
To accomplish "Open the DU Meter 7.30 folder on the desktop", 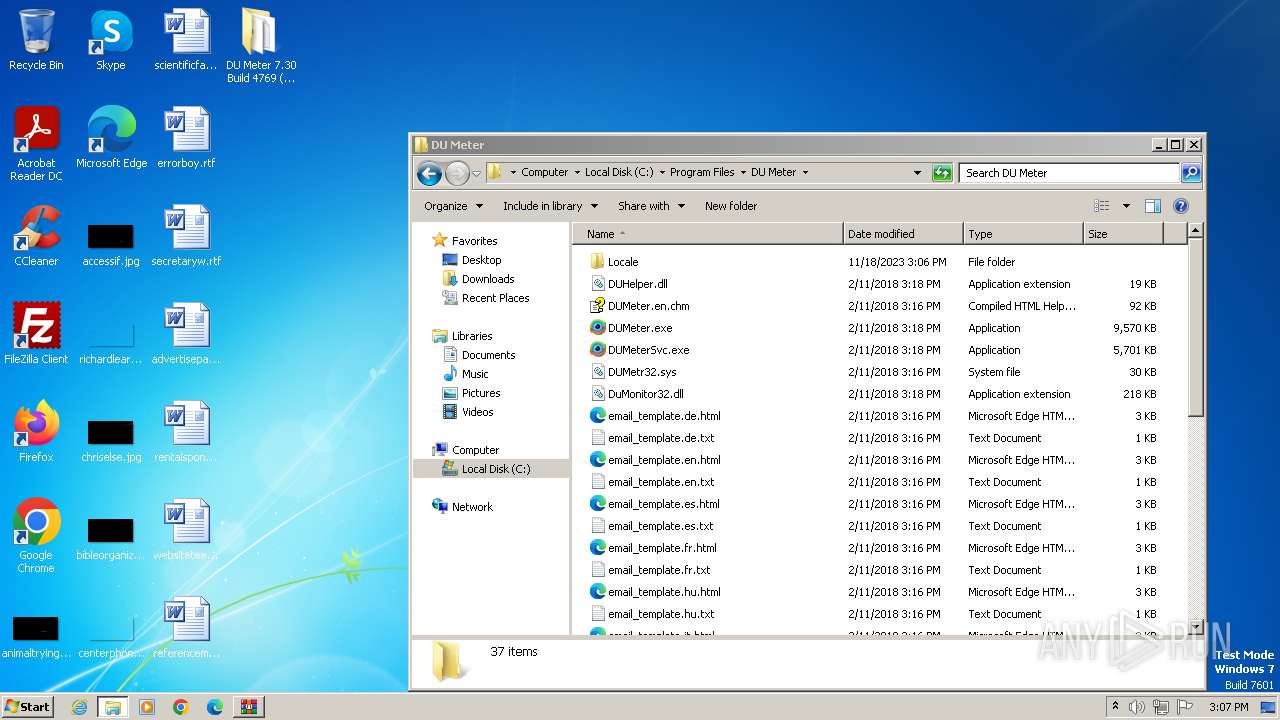I will 260,46.
